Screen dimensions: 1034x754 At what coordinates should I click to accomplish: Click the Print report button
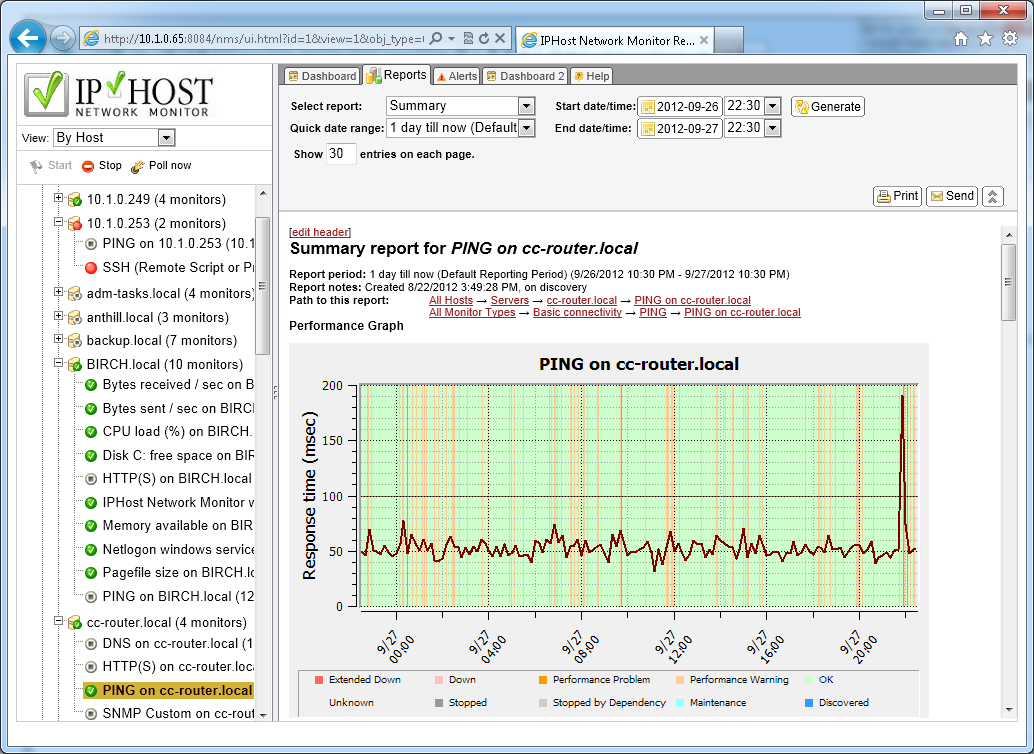pos(897,196)
